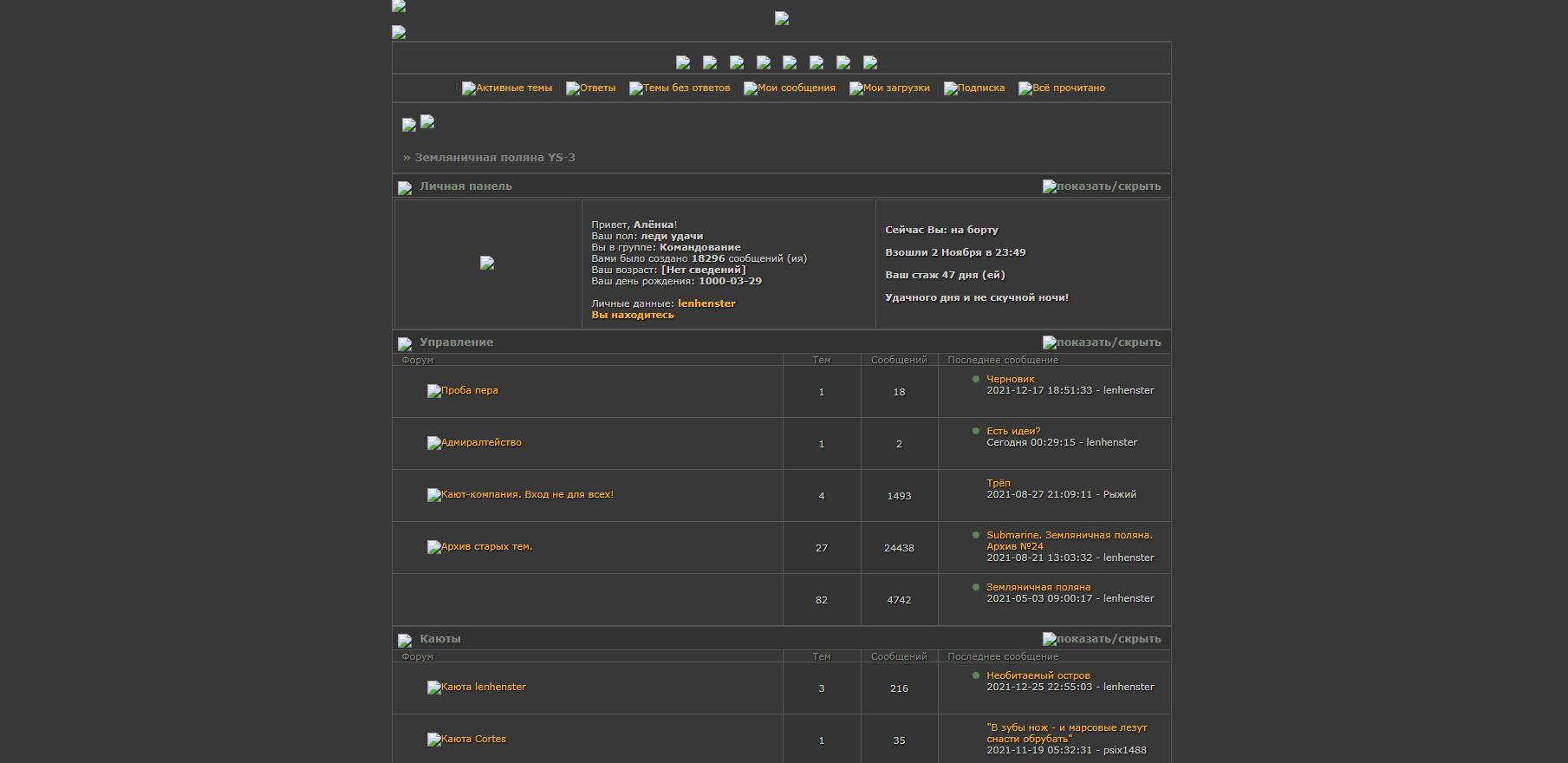Click the icon before Мои сообщения
This screenshot has width=1568, height=763.
click(x=751, y=88)
